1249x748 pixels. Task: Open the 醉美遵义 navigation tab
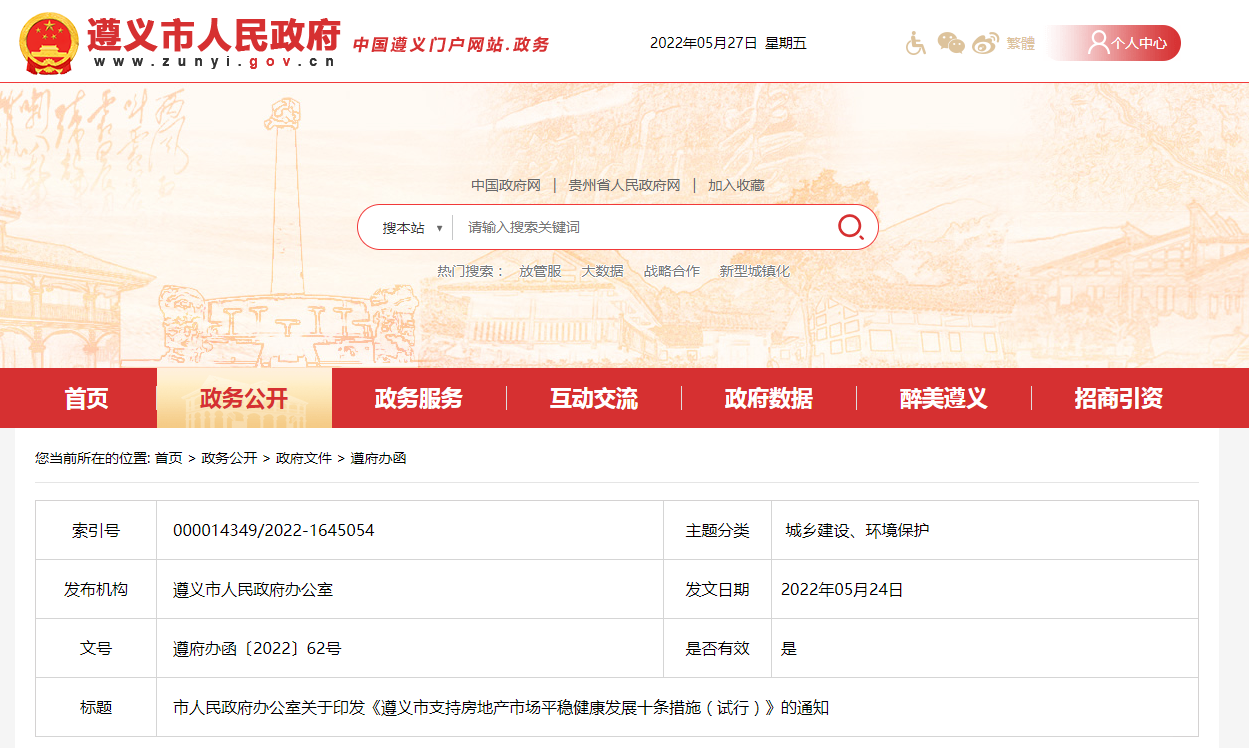(x=944, y=398)
